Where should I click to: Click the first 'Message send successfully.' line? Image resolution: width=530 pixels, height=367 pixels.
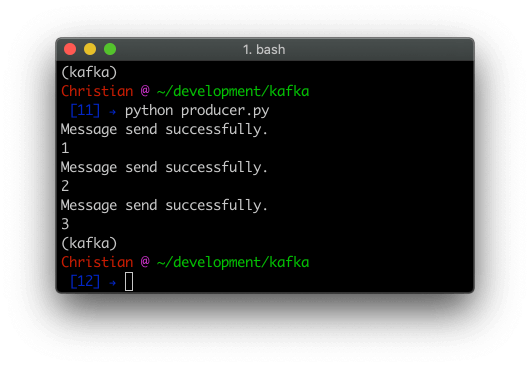(164, 129)
